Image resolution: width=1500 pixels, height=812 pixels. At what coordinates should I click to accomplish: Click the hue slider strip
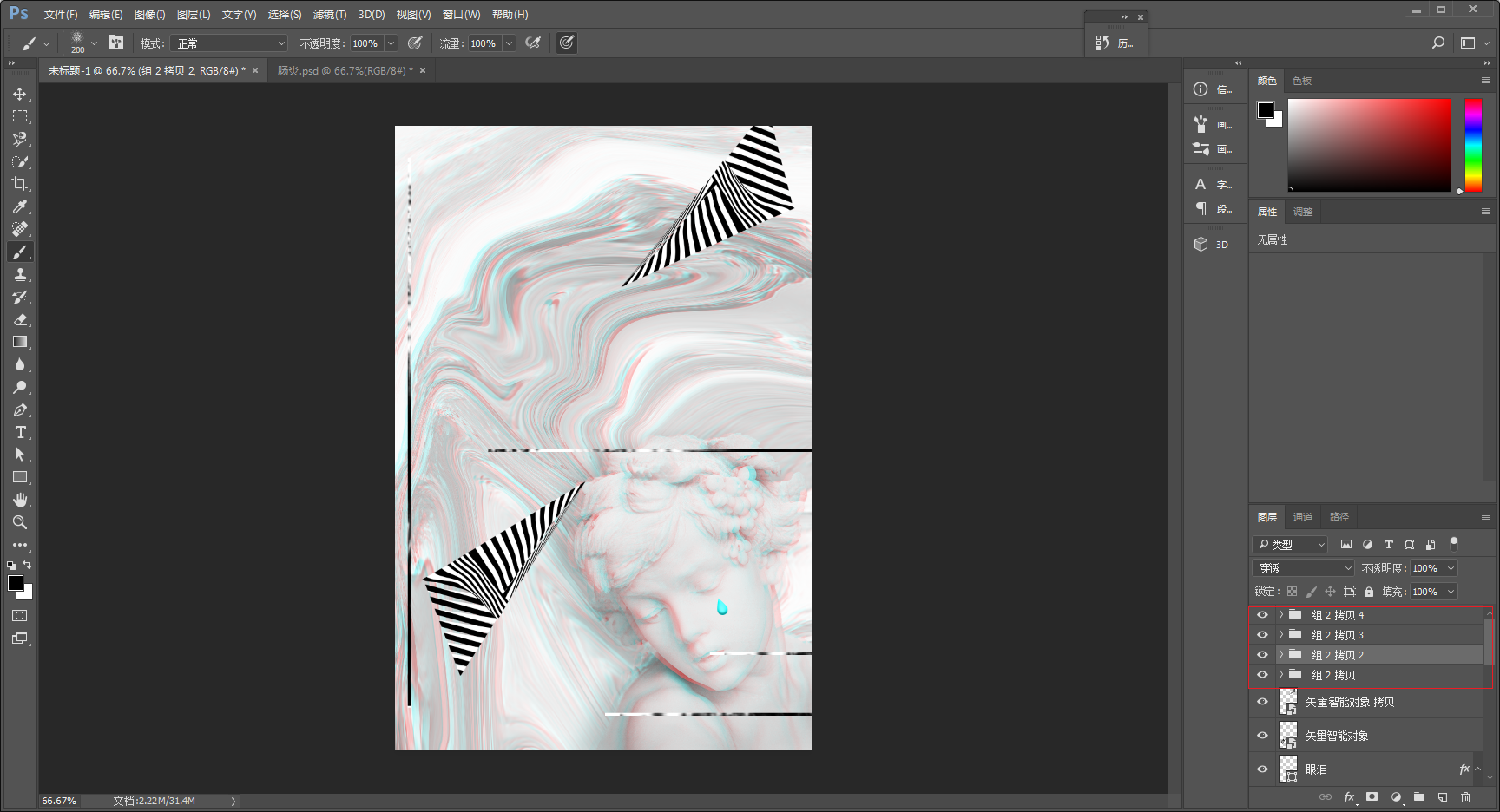[1473, 145]
